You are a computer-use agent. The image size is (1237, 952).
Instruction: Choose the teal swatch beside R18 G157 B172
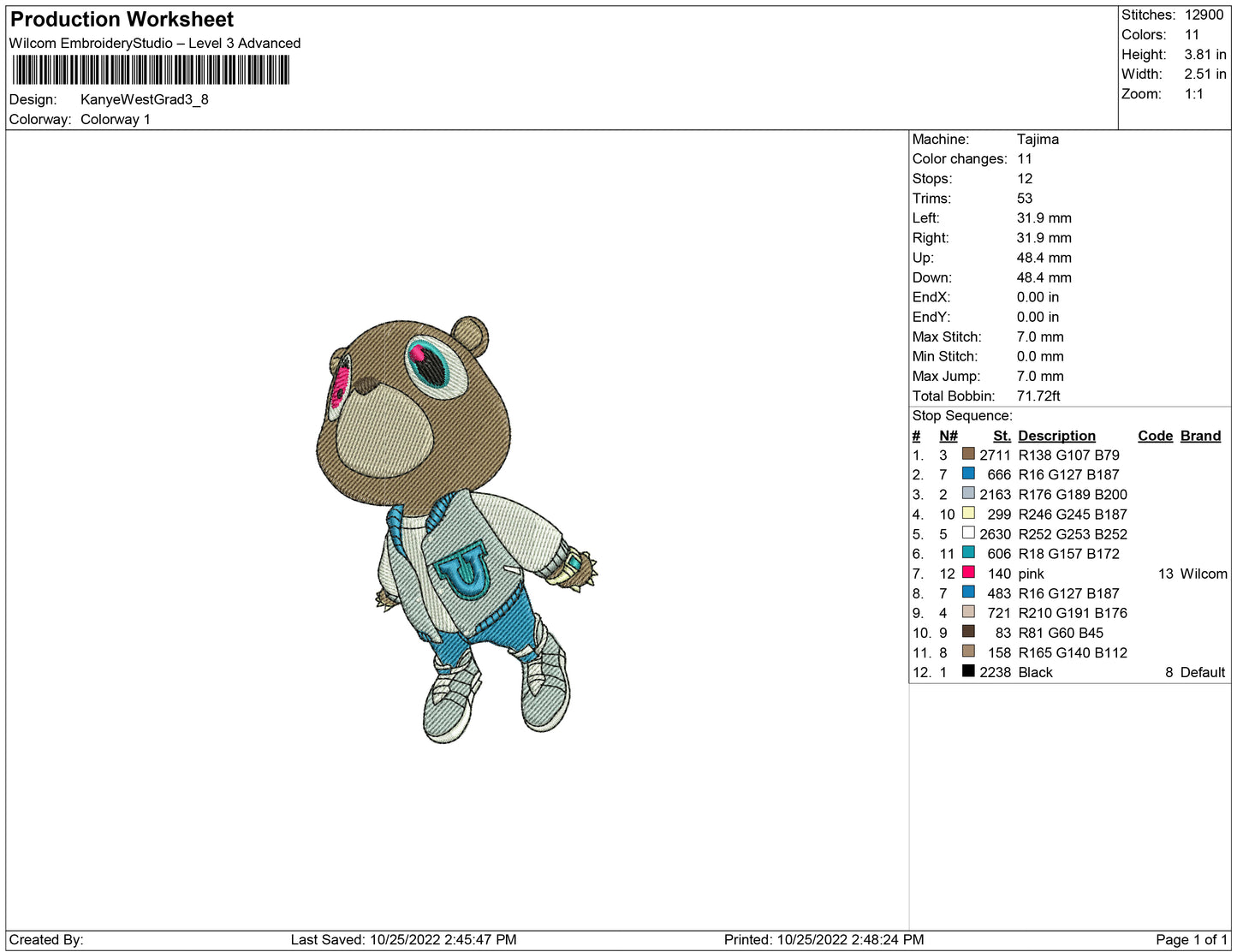[968, 552]
